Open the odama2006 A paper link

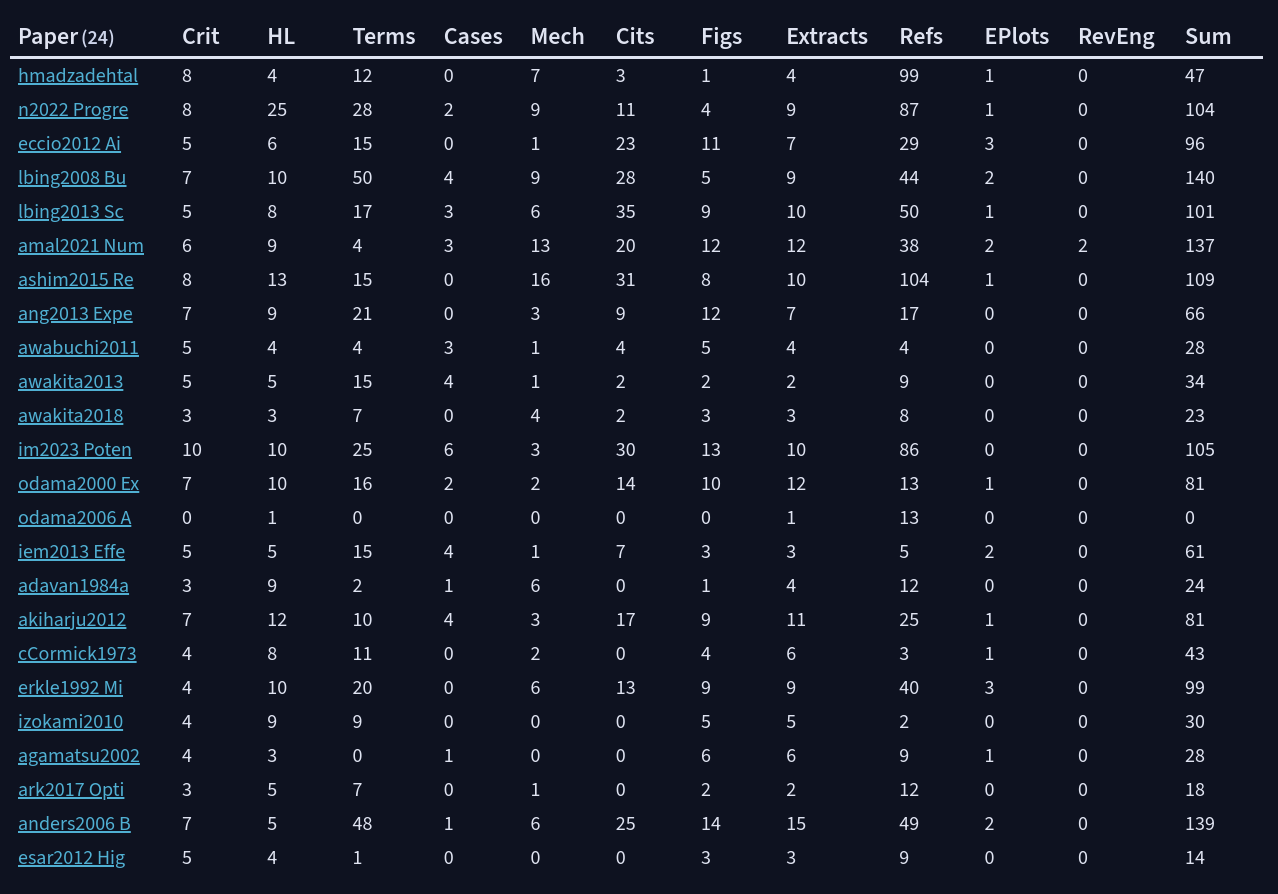pos(74,518)
